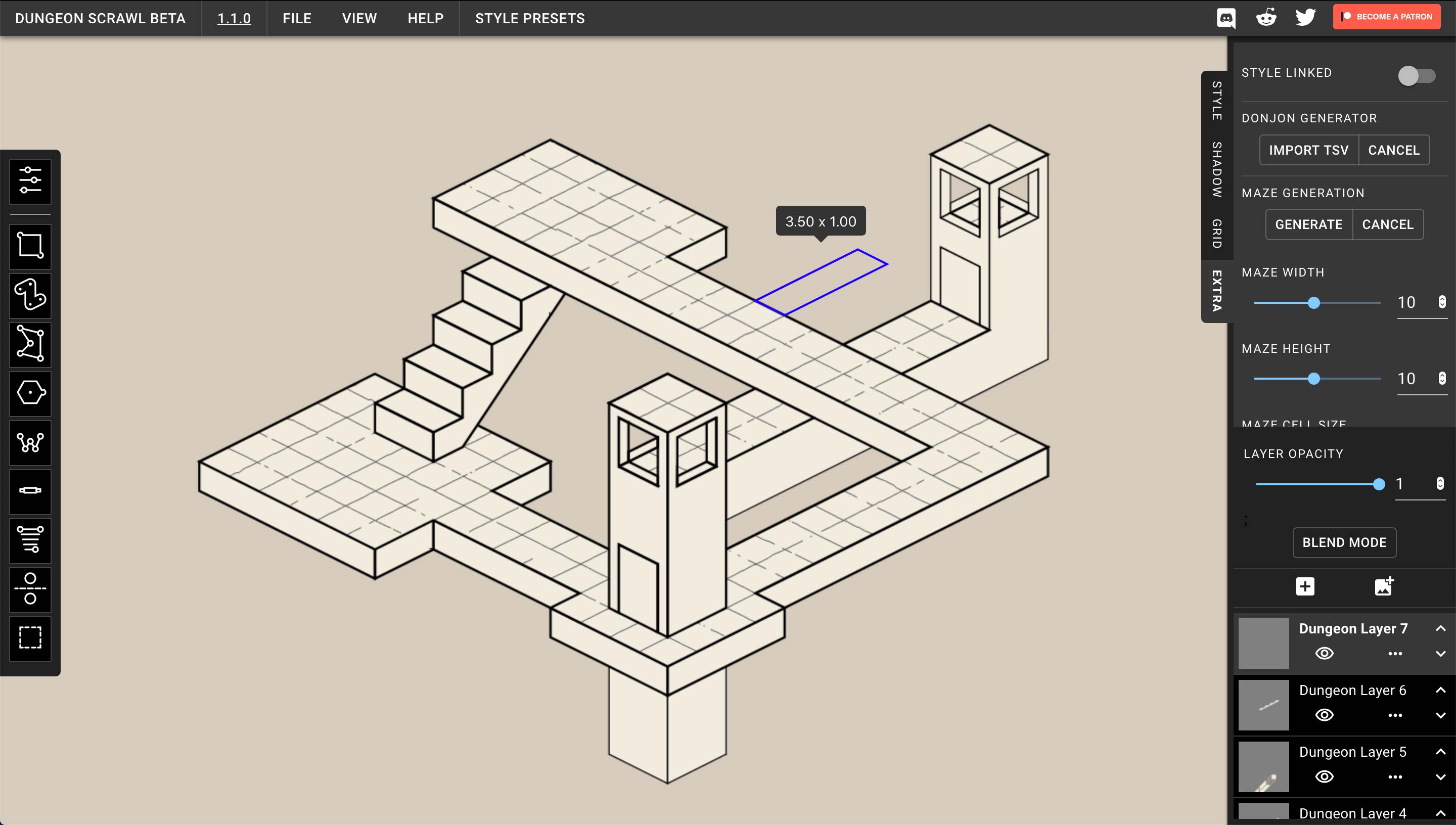
Task: Hide Dungeon Layer 7 with eye icon
Action: pyautogui.click(x=1324, y=653)
